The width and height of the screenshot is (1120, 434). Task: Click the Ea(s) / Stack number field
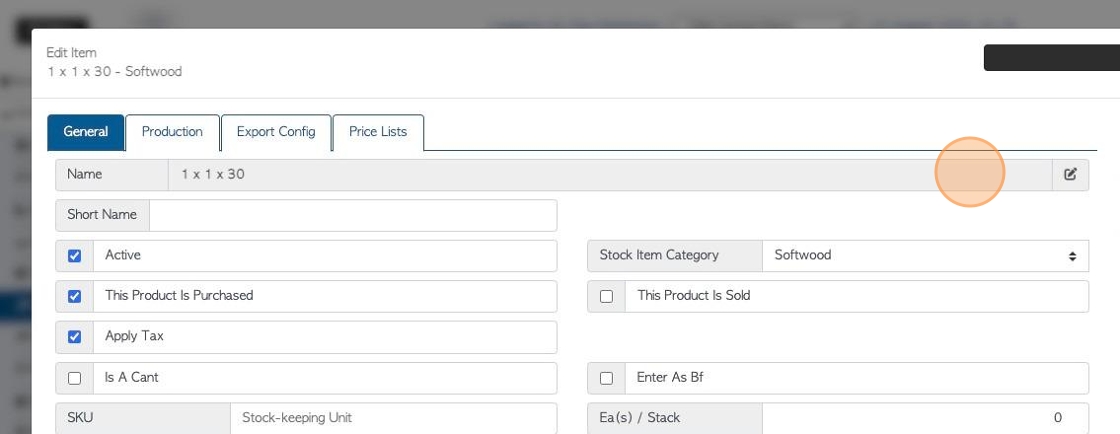point(925,418)
